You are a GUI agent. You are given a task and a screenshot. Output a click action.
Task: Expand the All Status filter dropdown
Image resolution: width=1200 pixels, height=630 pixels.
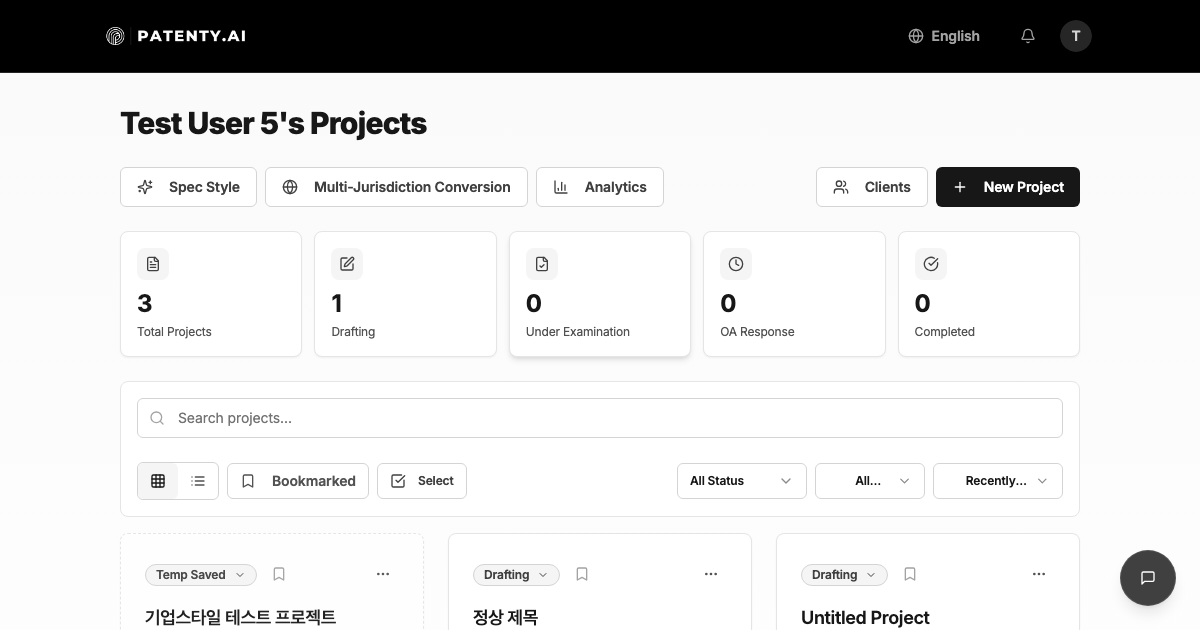coord(741,481)
